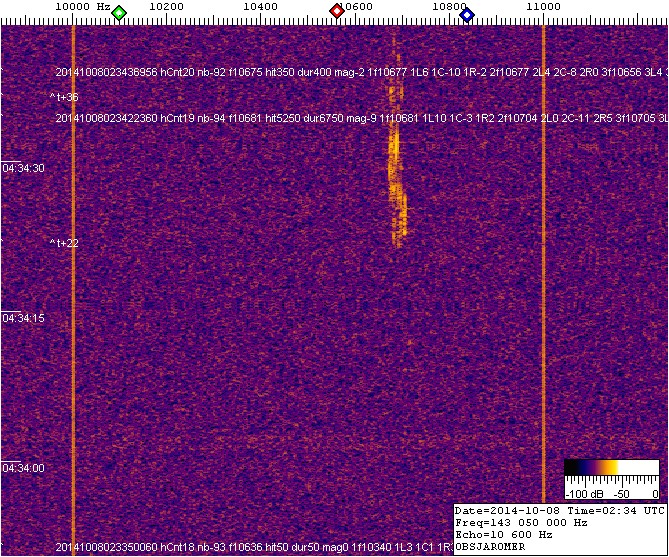Click the ^t+22 time marker
This screenshot has height=557, width=669.
pyautogui.click(x=64, y=243)
